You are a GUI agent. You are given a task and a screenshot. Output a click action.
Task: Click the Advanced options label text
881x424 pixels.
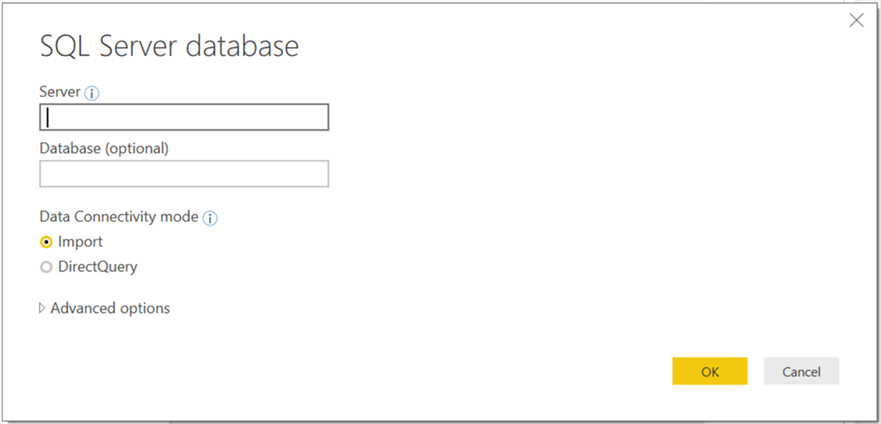coord(110,308)
